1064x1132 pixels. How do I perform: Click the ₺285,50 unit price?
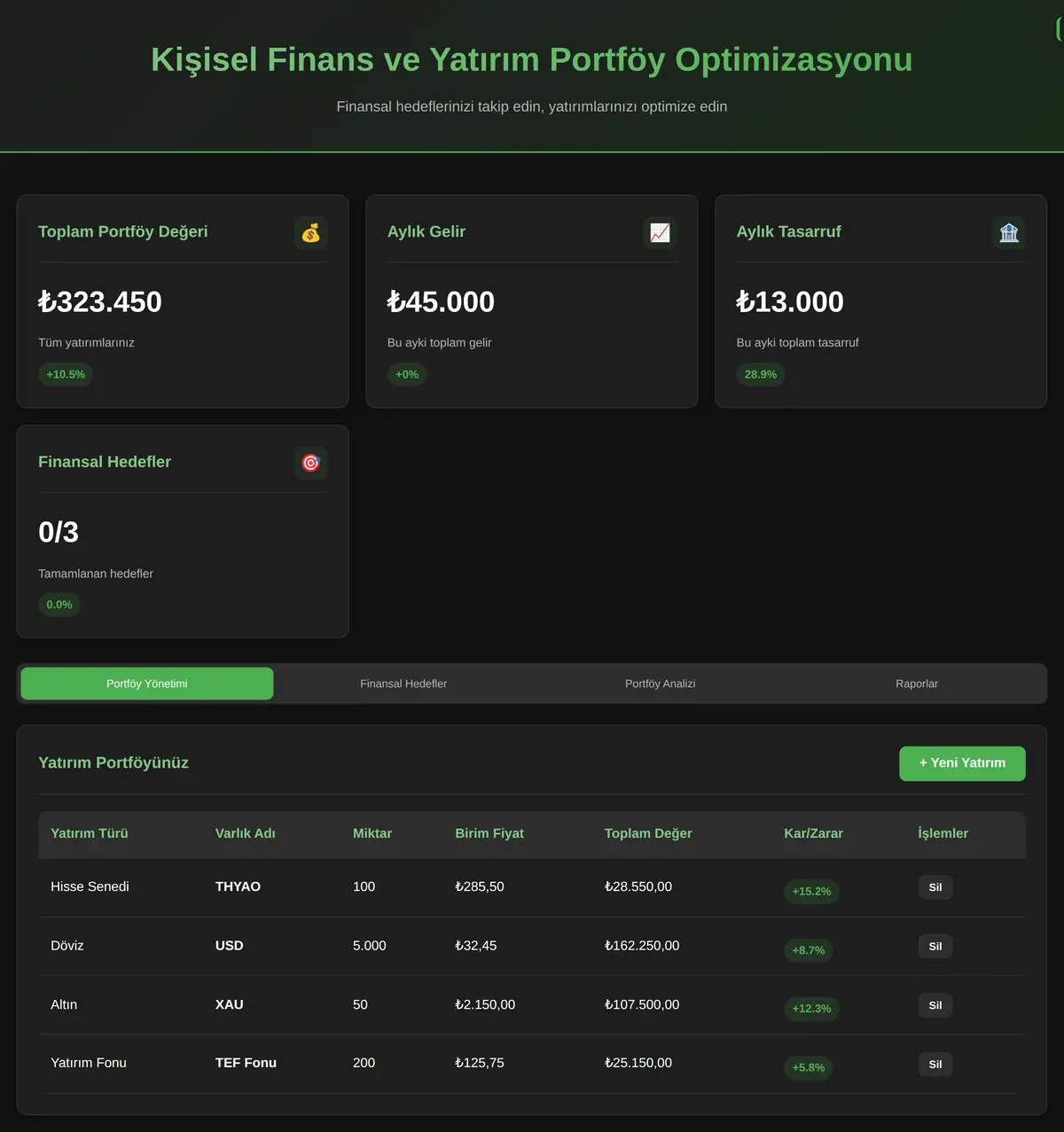tap(480, 886)
